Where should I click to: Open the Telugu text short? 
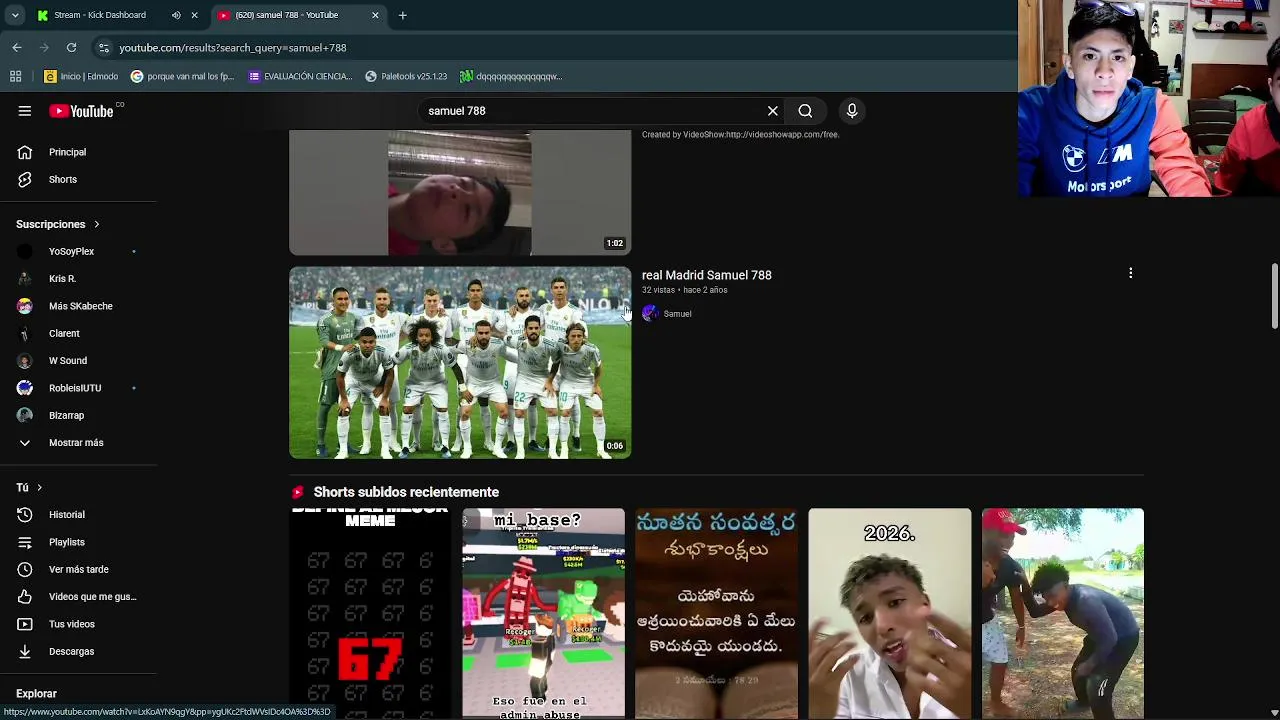(x=716, y=613)
